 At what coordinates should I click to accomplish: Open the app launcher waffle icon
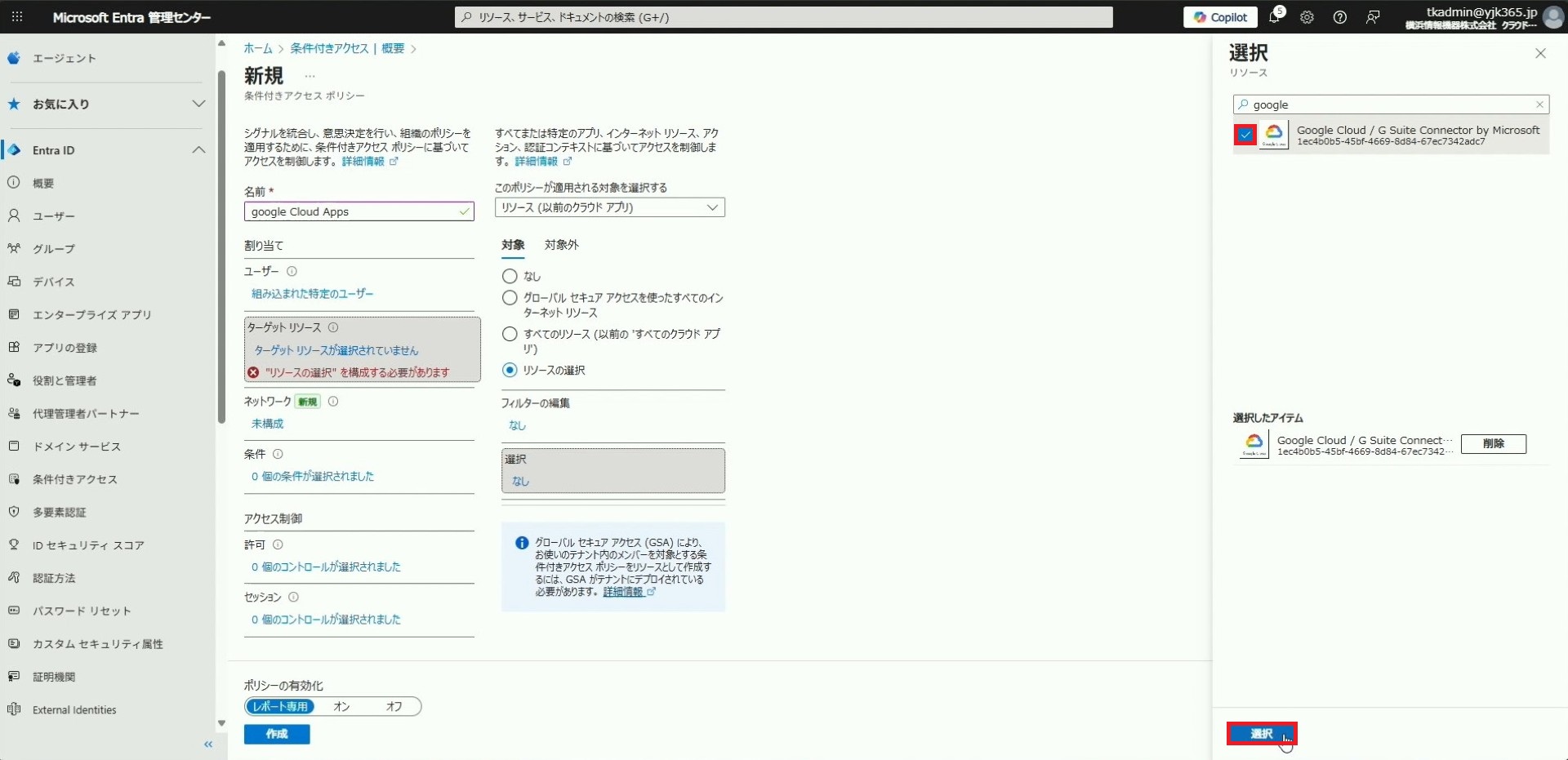(x=16, y=17)
